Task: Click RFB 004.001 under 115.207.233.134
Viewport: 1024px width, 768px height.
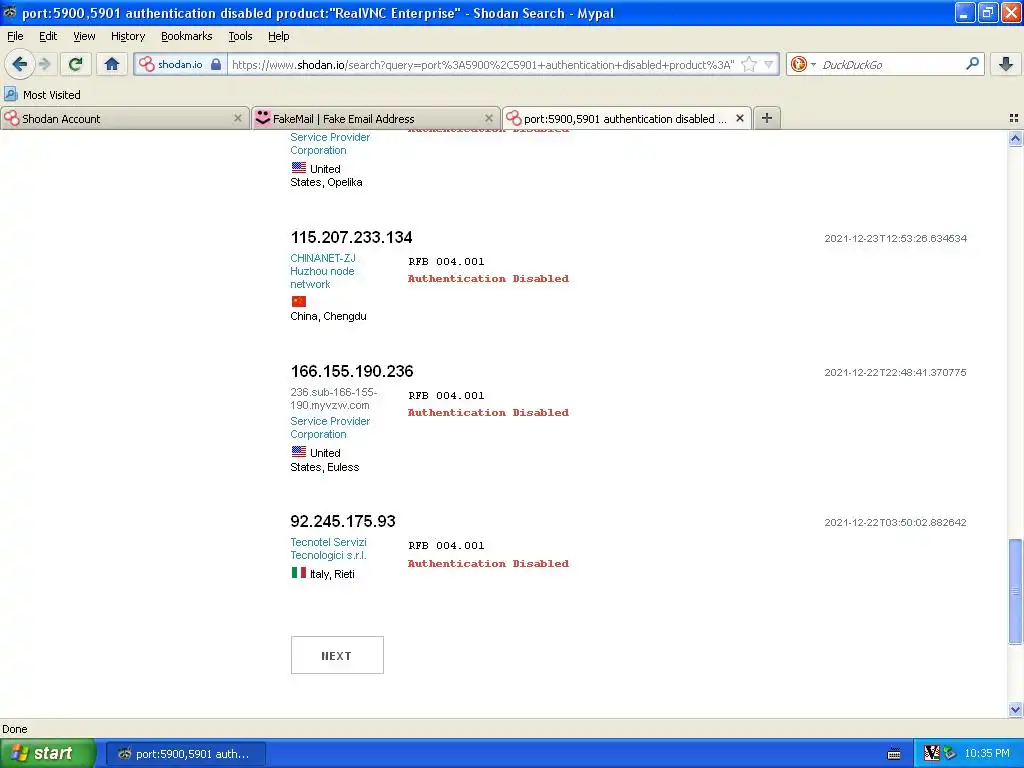Action: (446, 261)
